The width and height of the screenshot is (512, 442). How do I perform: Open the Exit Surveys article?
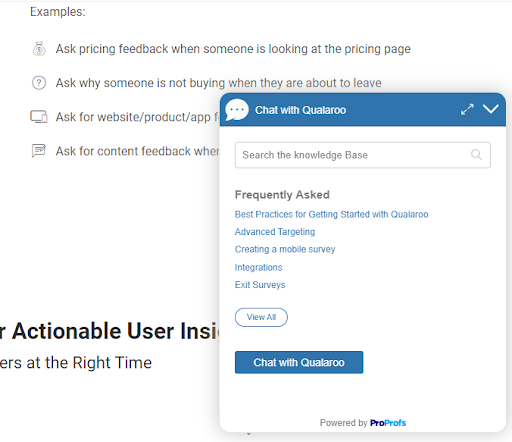[x=260, y=285]
